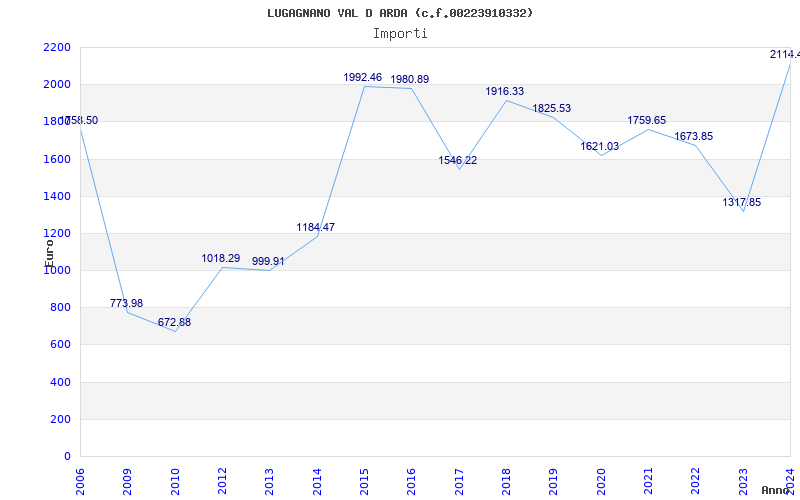Viewport: 800px width, 500px height.
Task: Click the x-axis year 2018
Action: pyautogui.click(x=506, y=482)
